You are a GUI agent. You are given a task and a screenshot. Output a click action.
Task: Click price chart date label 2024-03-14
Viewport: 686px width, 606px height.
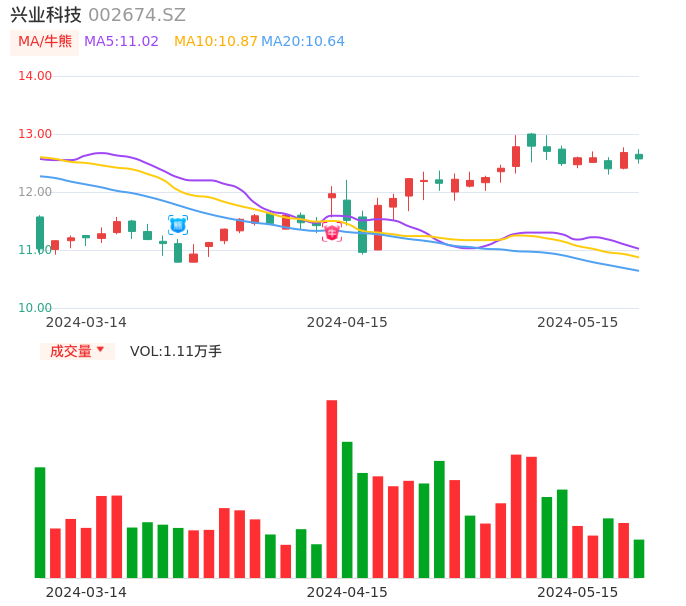(86, 322)
